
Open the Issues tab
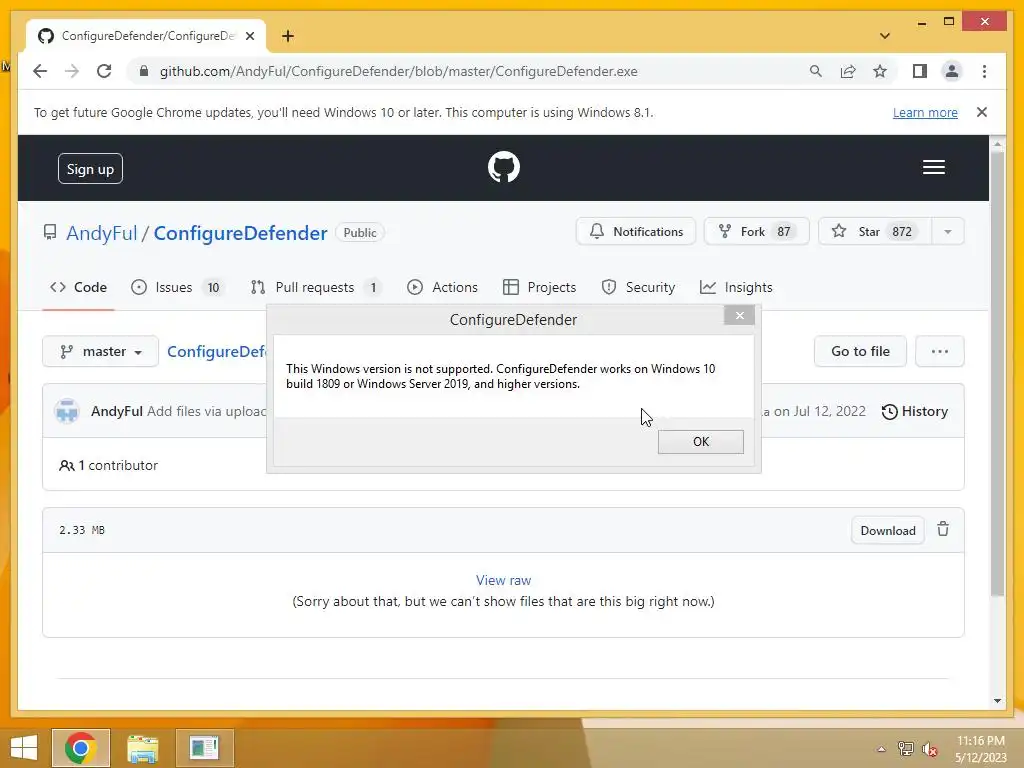coord(176,287)
